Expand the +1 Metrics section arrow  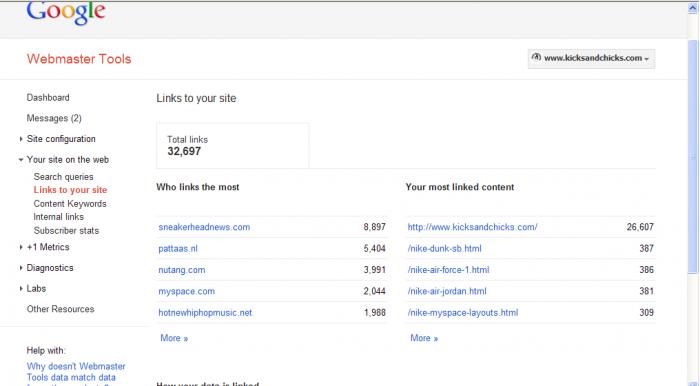[x=21, y=247]
